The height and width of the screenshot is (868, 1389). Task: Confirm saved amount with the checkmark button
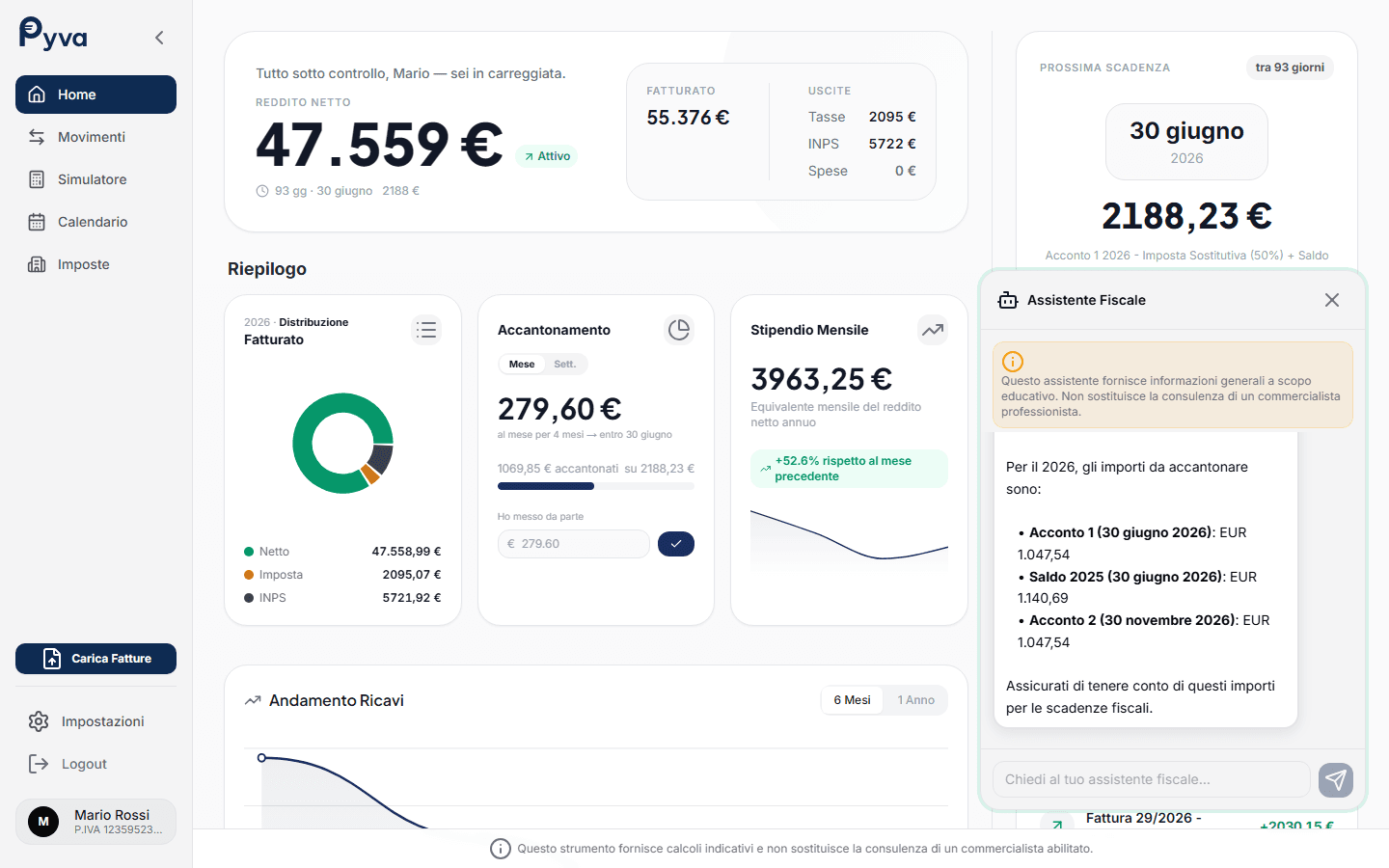676,544
